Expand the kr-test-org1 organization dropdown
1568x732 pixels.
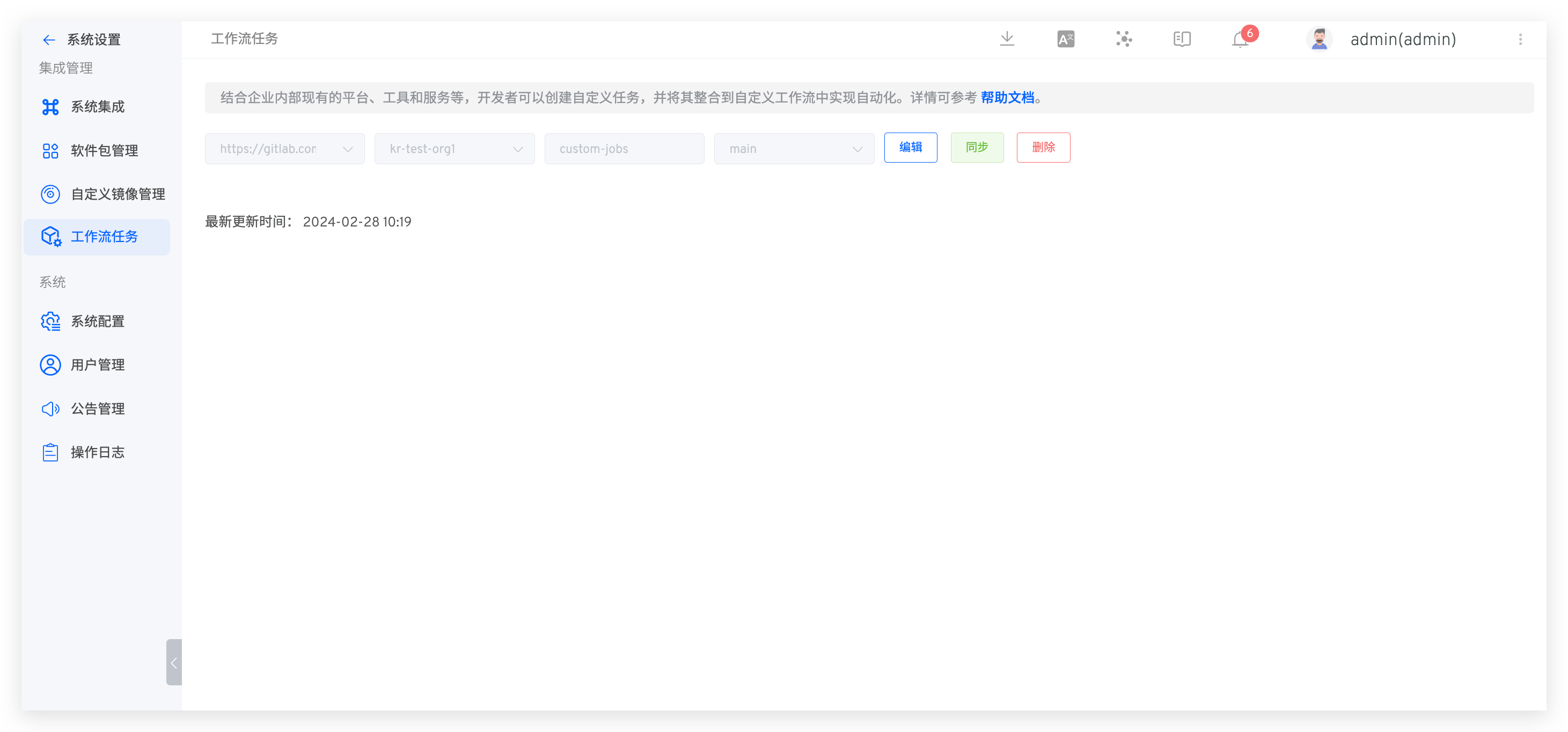coord(454,148)
